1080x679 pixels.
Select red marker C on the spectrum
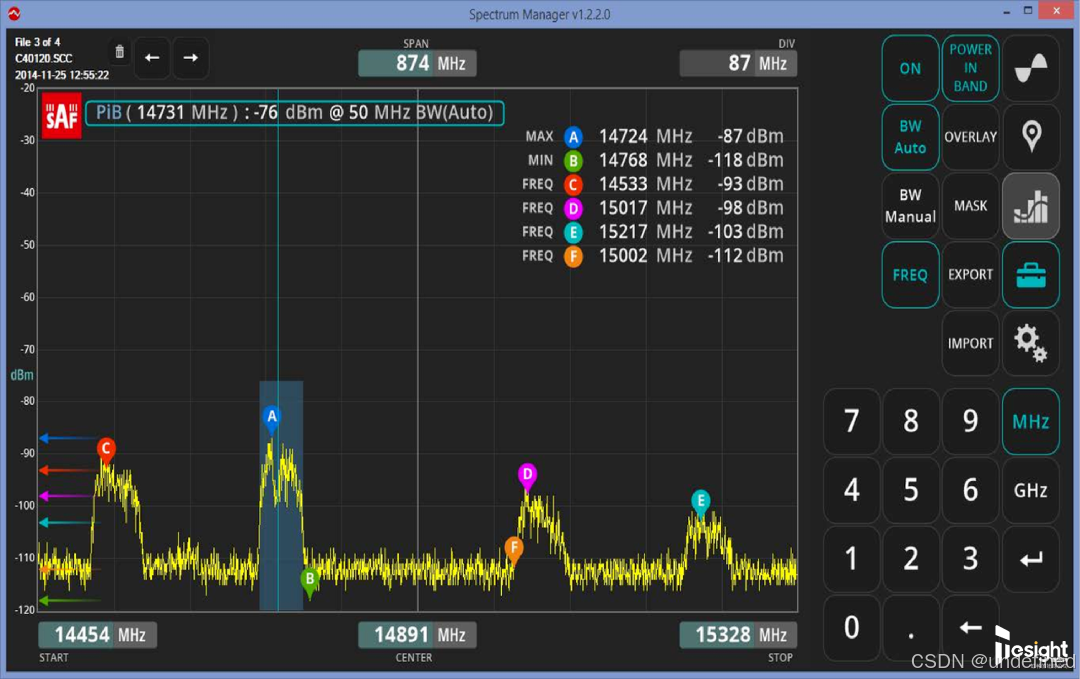tap(106, 450)
